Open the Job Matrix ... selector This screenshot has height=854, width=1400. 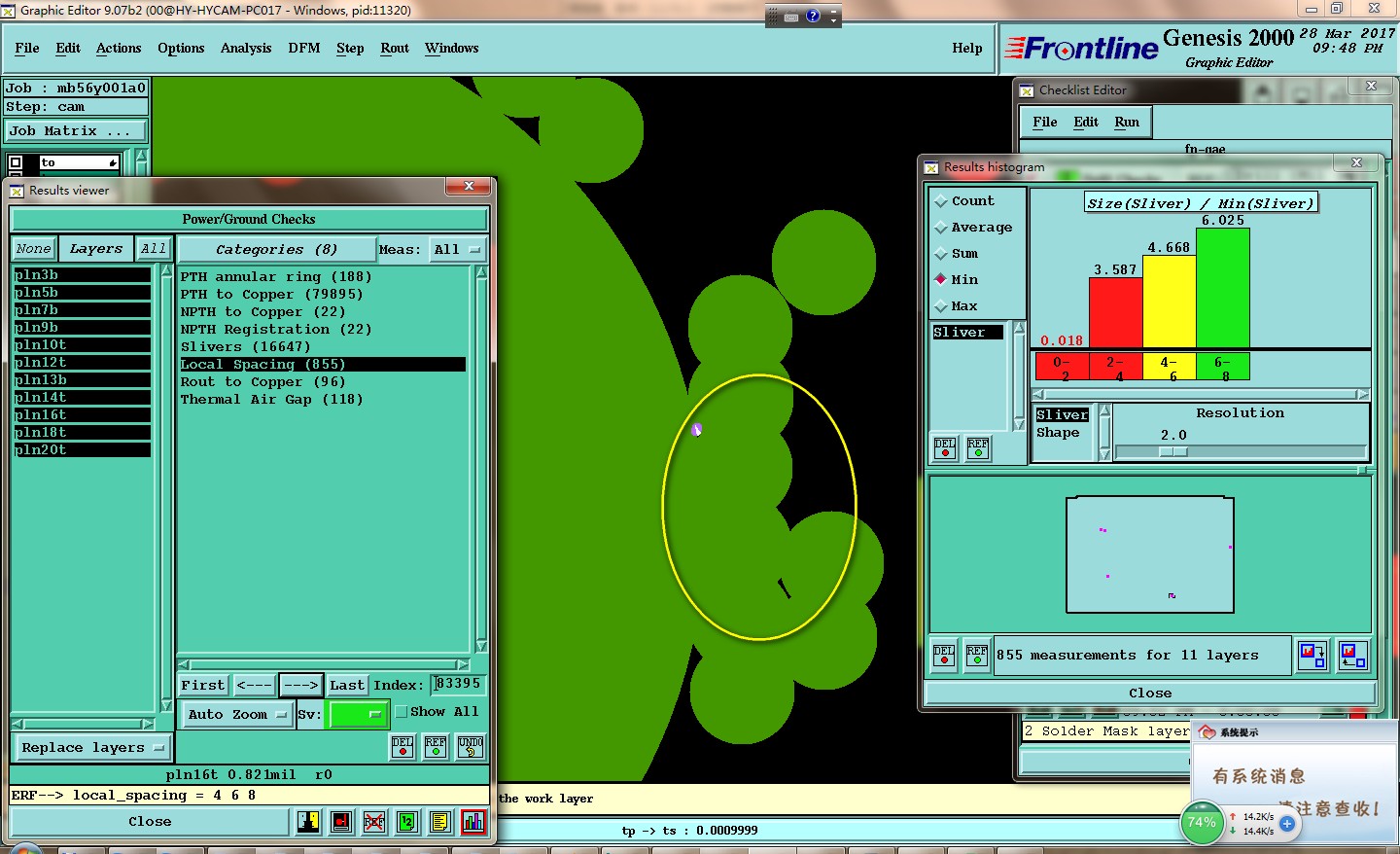point(77,131)
